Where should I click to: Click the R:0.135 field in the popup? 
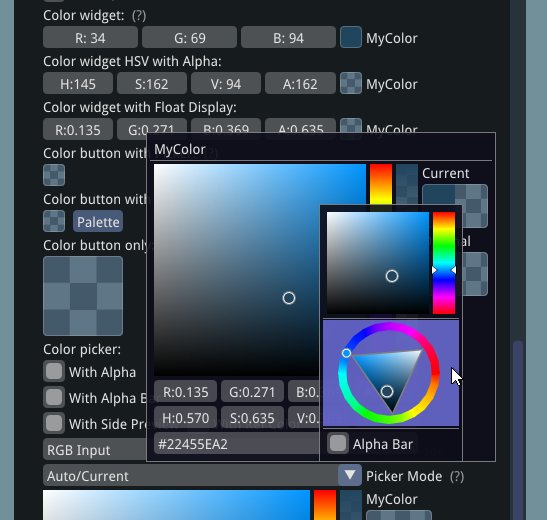click(186, 392)
